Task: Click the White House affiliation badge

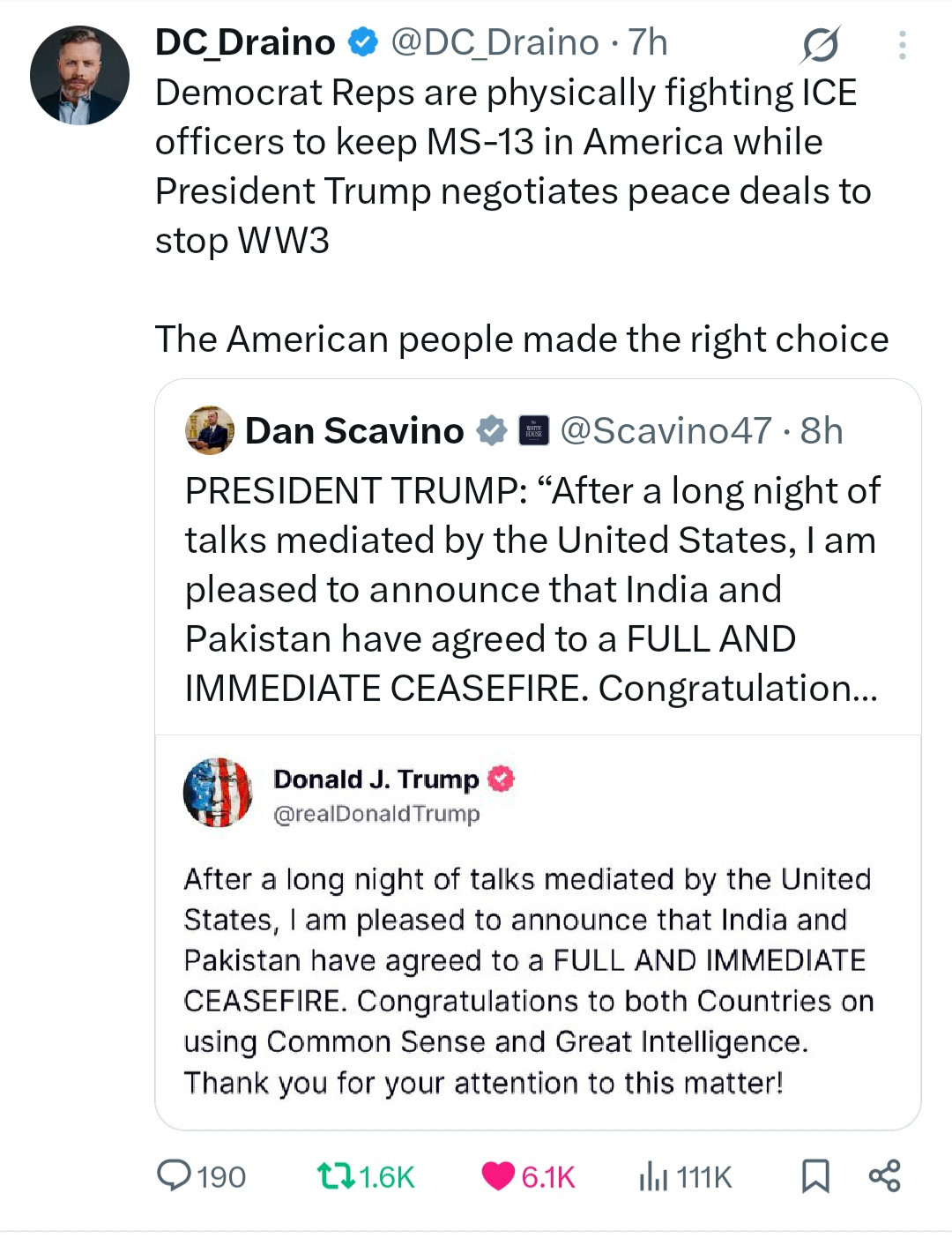Action: tap(533, 431)
